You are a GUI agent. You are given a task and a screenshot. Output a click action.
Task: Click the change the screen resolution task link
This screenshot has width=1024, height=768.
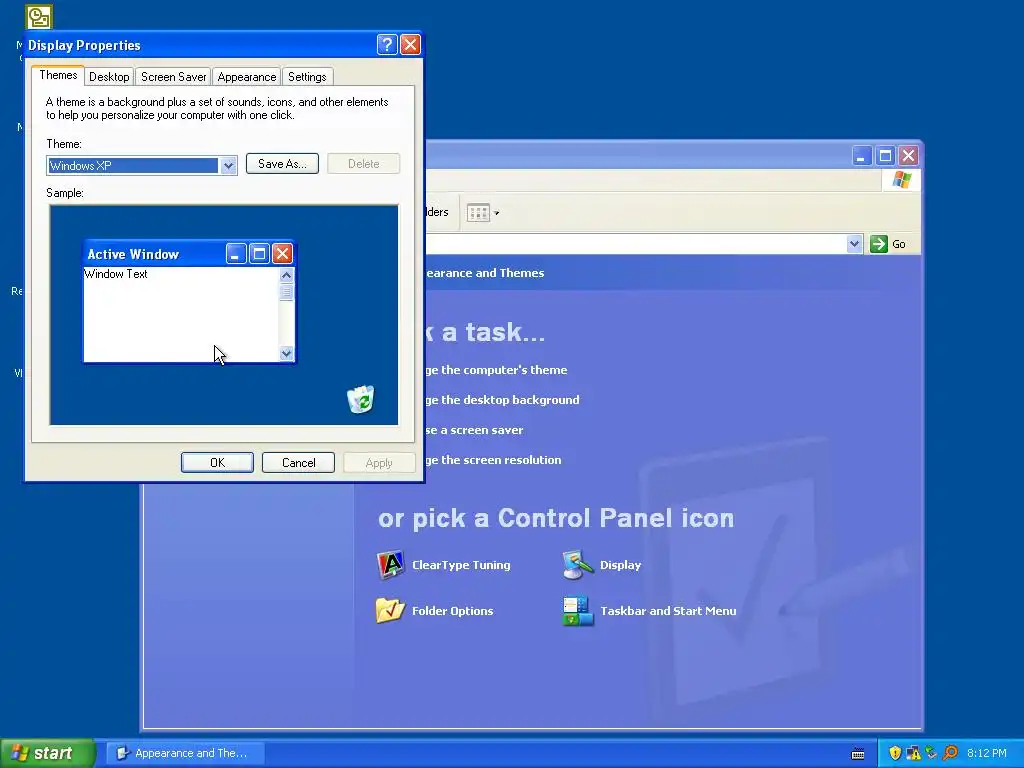click(x=494, y=460)
